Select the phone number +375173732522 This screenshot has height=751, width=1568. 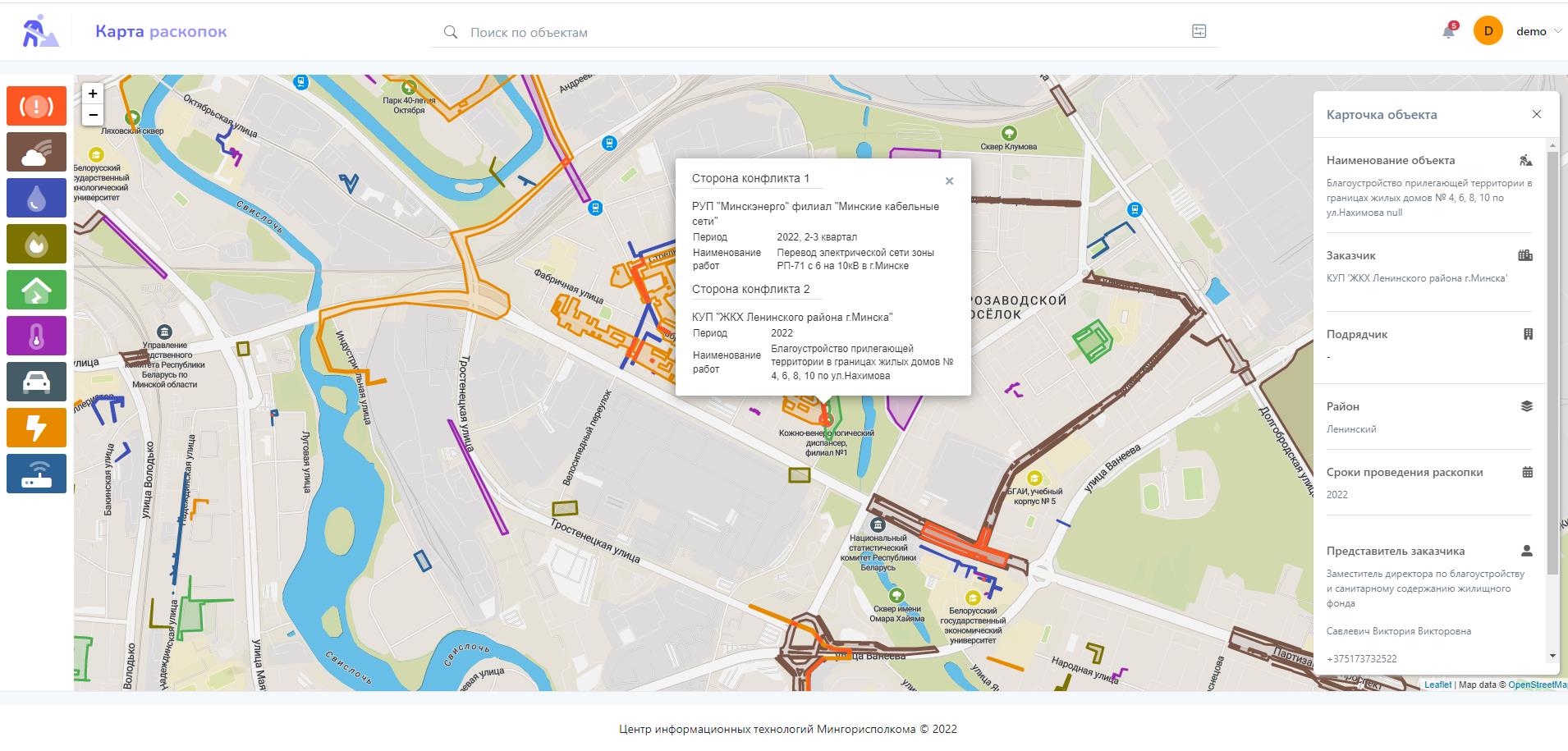coord(1361,659)
